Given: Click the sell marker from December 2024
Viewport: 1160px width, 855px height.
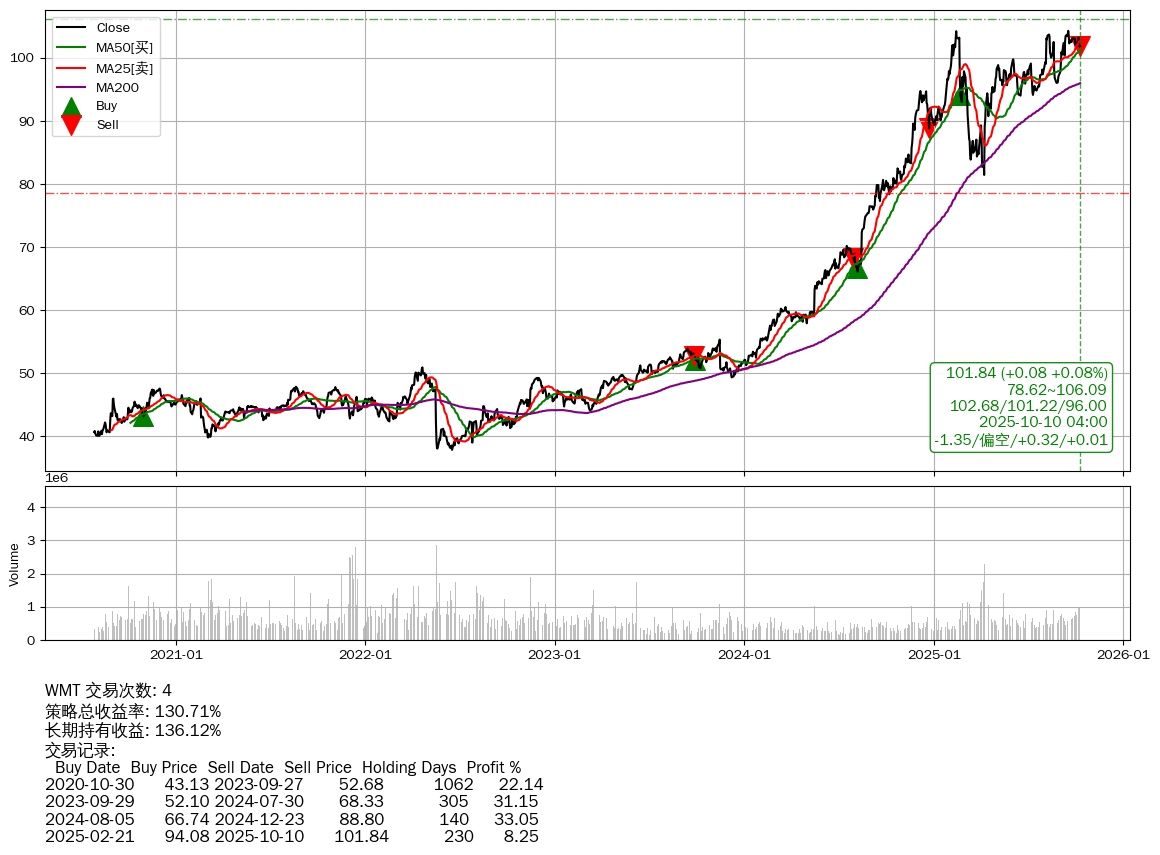Looking at the screenshot, I should (929, 127).
